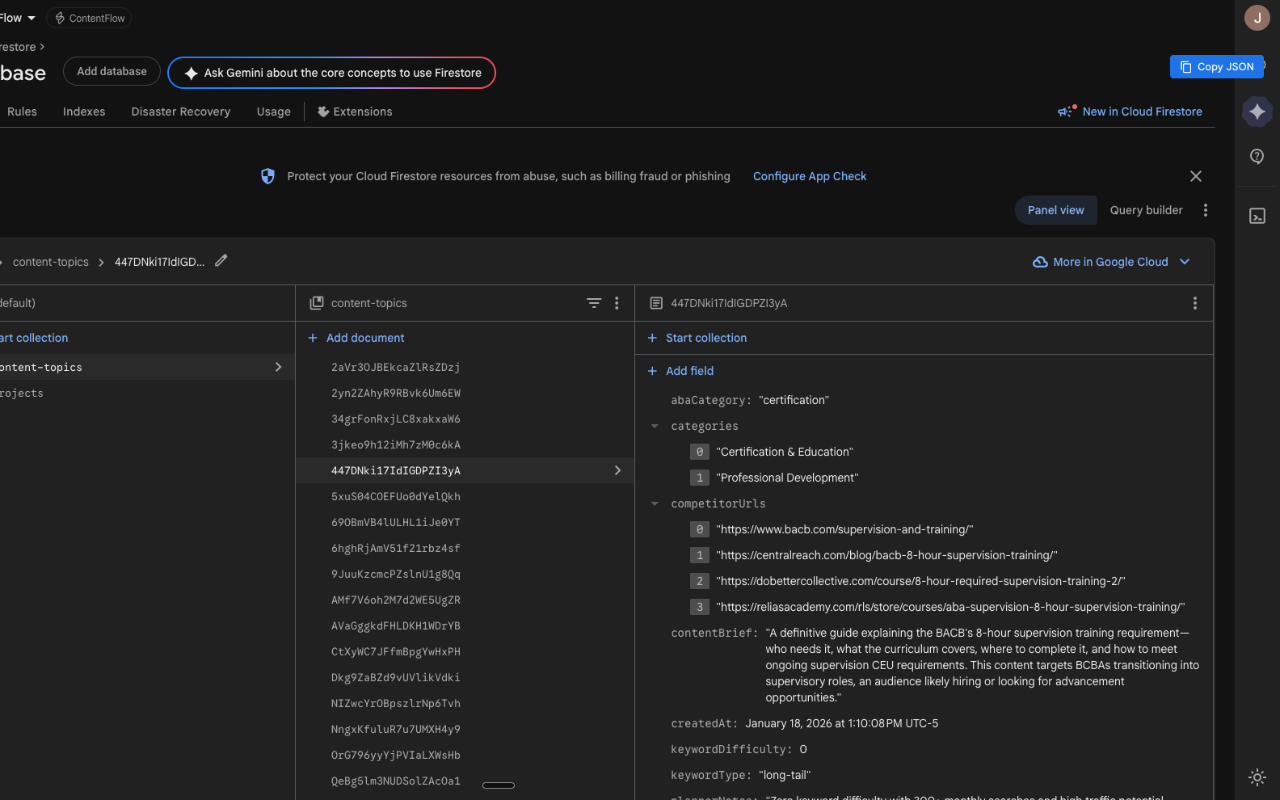The height and width of the screenshot is (800, 1280).
Task: Click the Gemini sparkle in Ask Gemini button
Action: [x=191, y=73]
